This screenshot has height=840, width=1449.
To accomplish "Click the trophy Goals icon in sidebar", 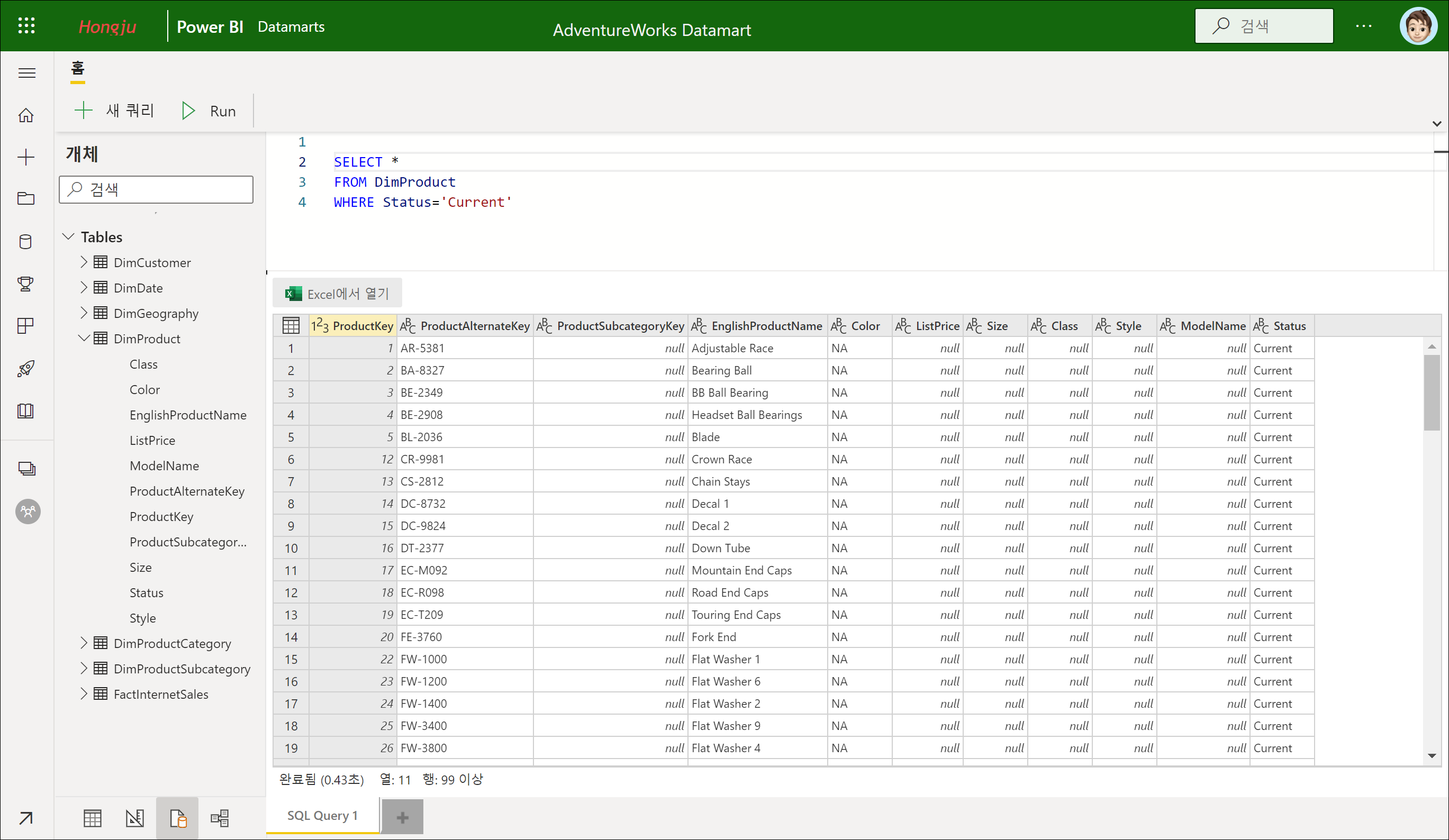I will (x=26, y=283).
